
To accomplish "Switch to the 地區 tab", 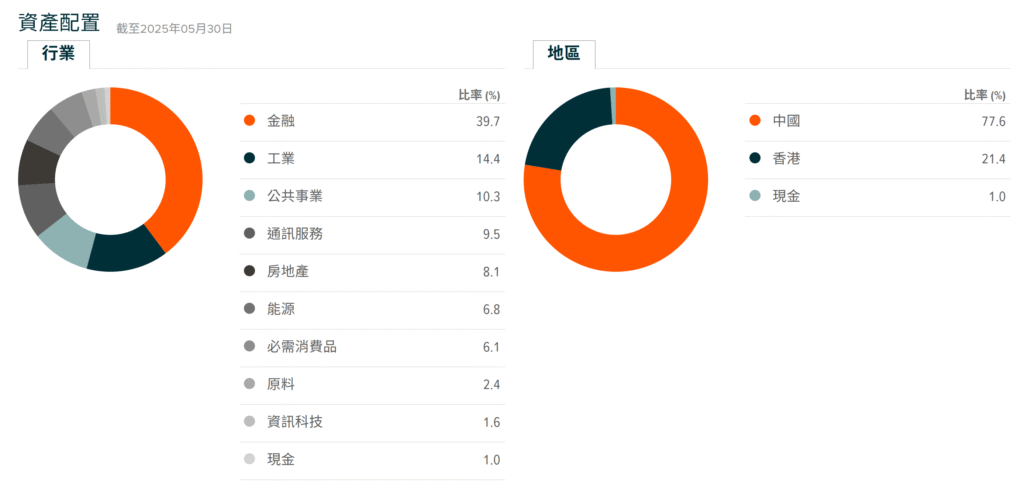I will point(564,54).
